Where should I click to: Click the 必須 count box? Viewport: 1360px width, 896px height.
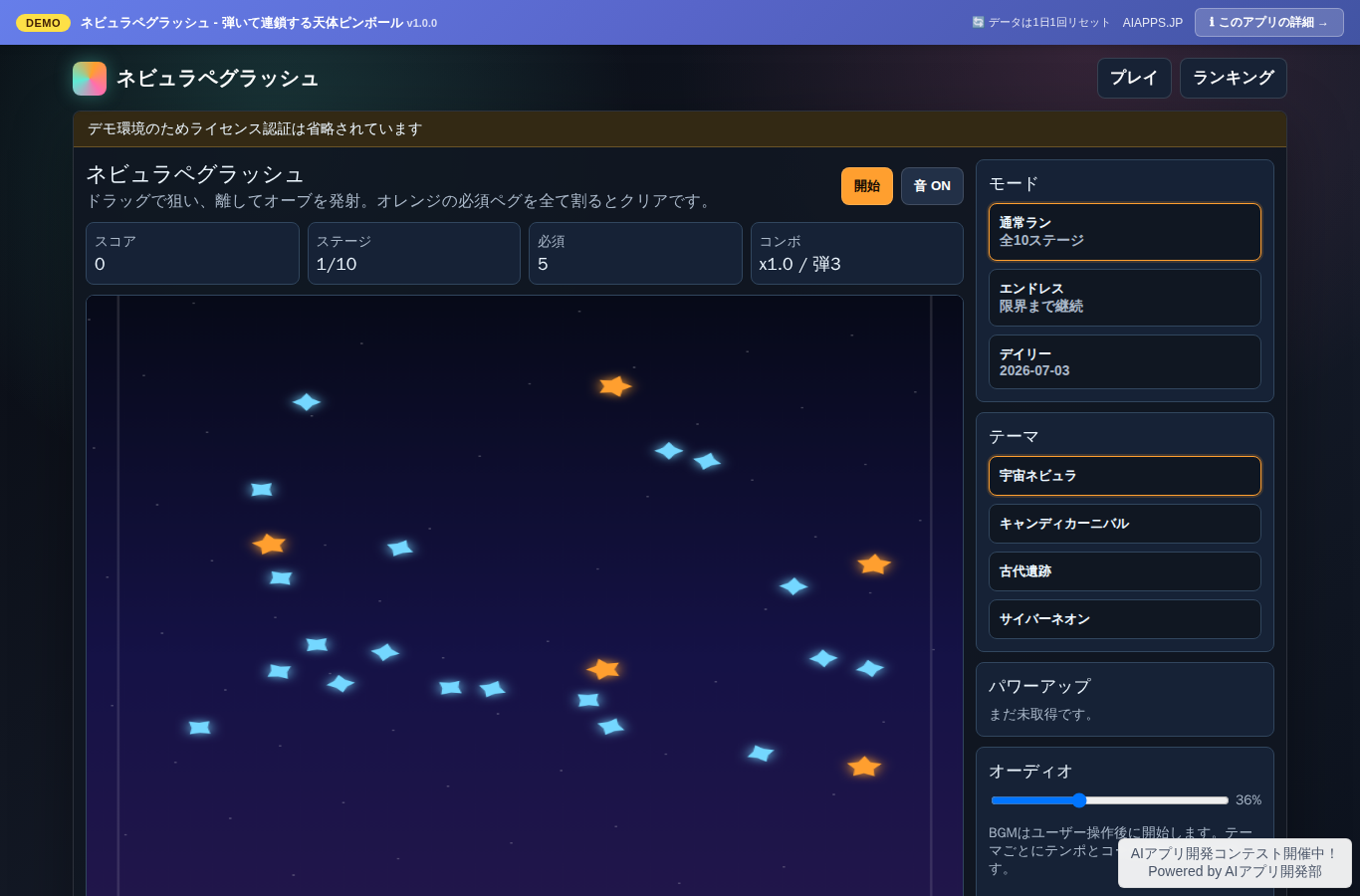(x=635, y=253)
